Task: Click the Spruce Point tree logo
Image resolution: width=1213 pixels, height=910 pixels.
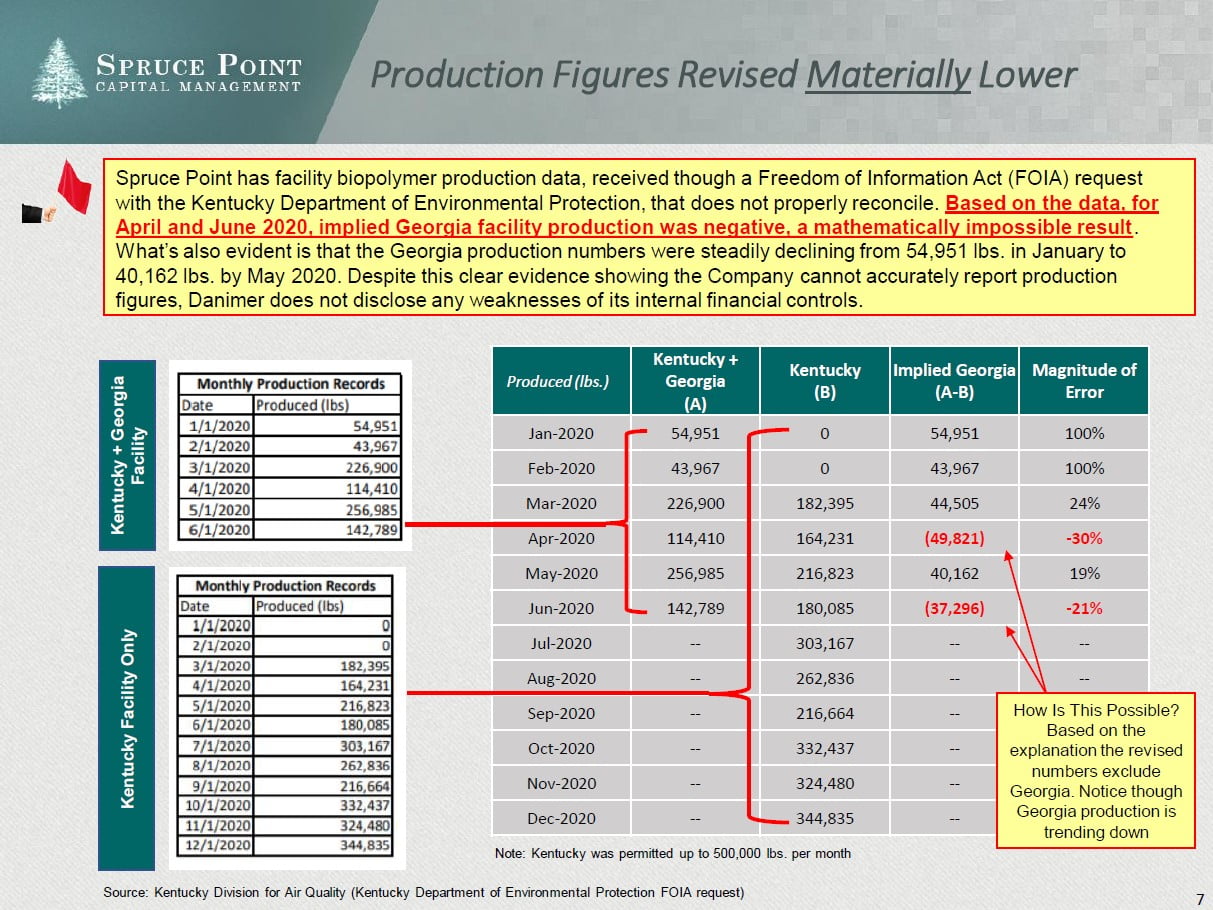Action: 60,73
